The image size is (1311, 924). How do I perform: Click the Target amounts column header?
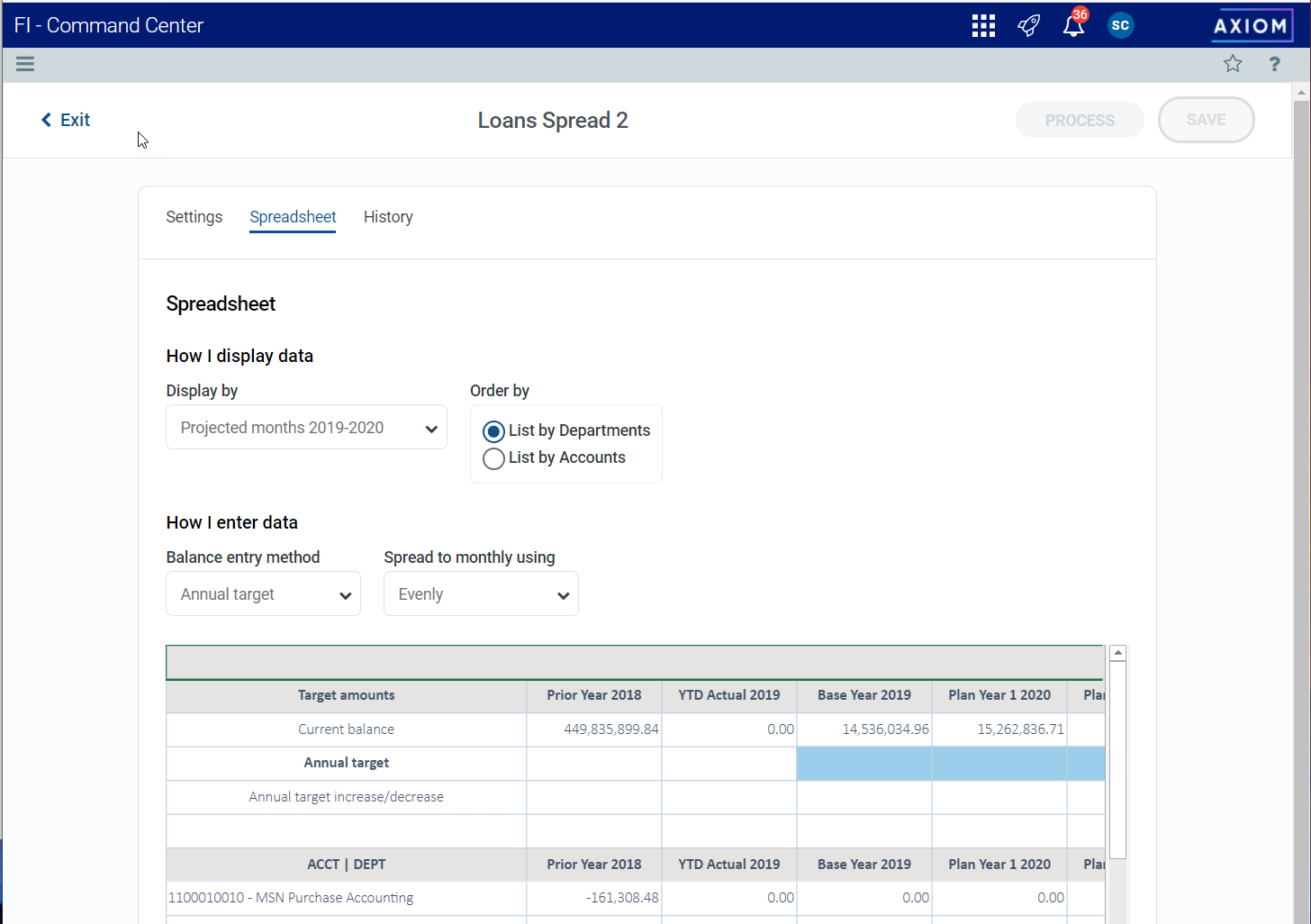click(347, 695)
